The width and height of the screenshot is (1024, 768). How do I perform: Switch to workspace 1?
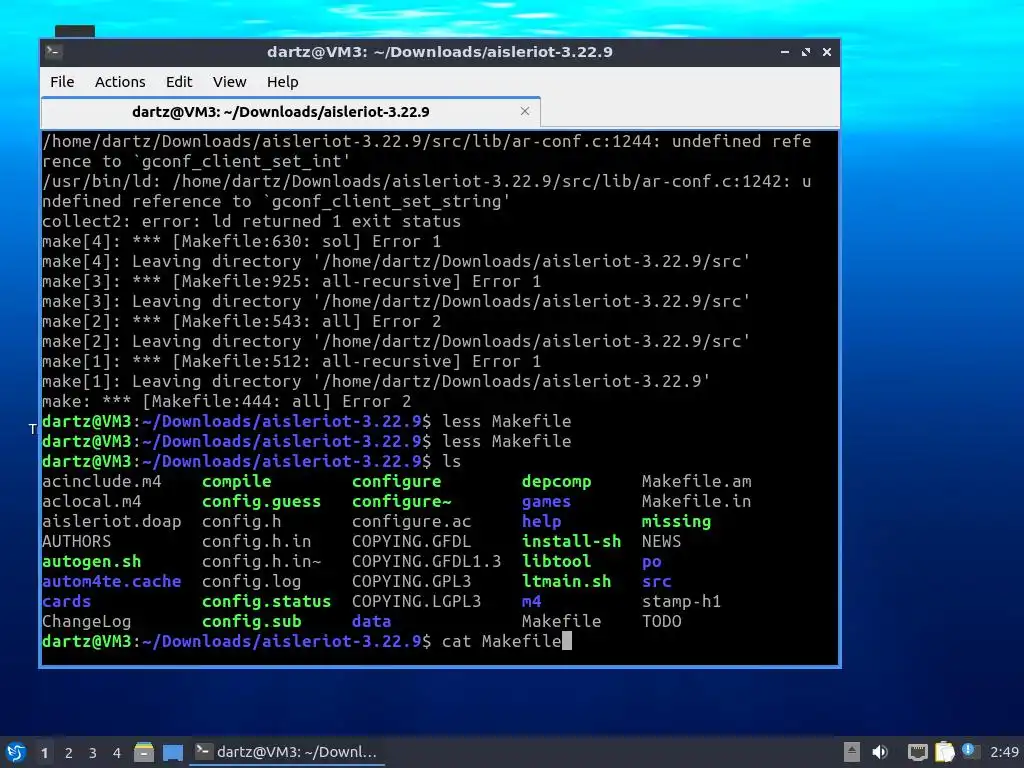(x=44, y=753)
